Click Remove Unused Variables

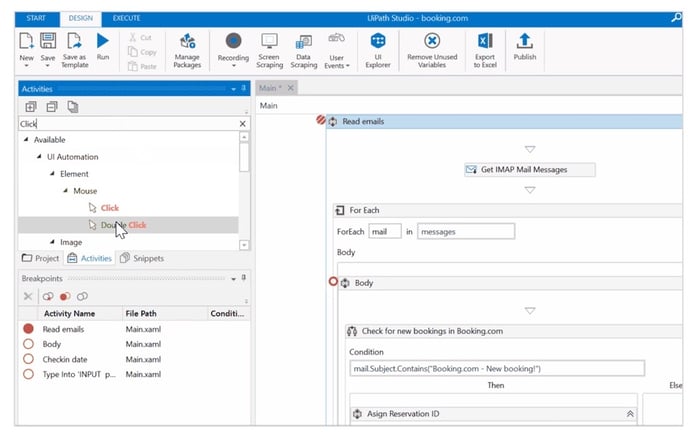click(x=432, y=50)
